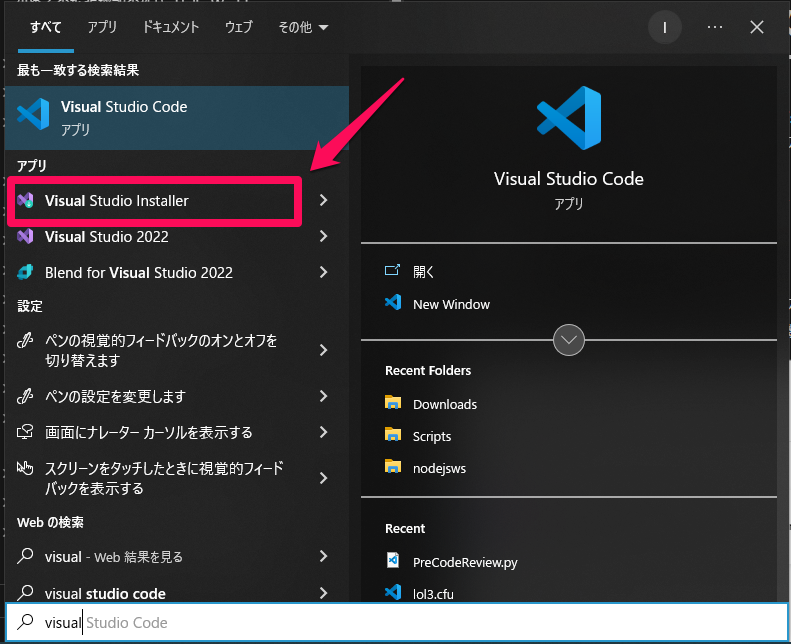791x644 pixels.
Task: Click the New Window VS Code icon
Action: (393, 303)
